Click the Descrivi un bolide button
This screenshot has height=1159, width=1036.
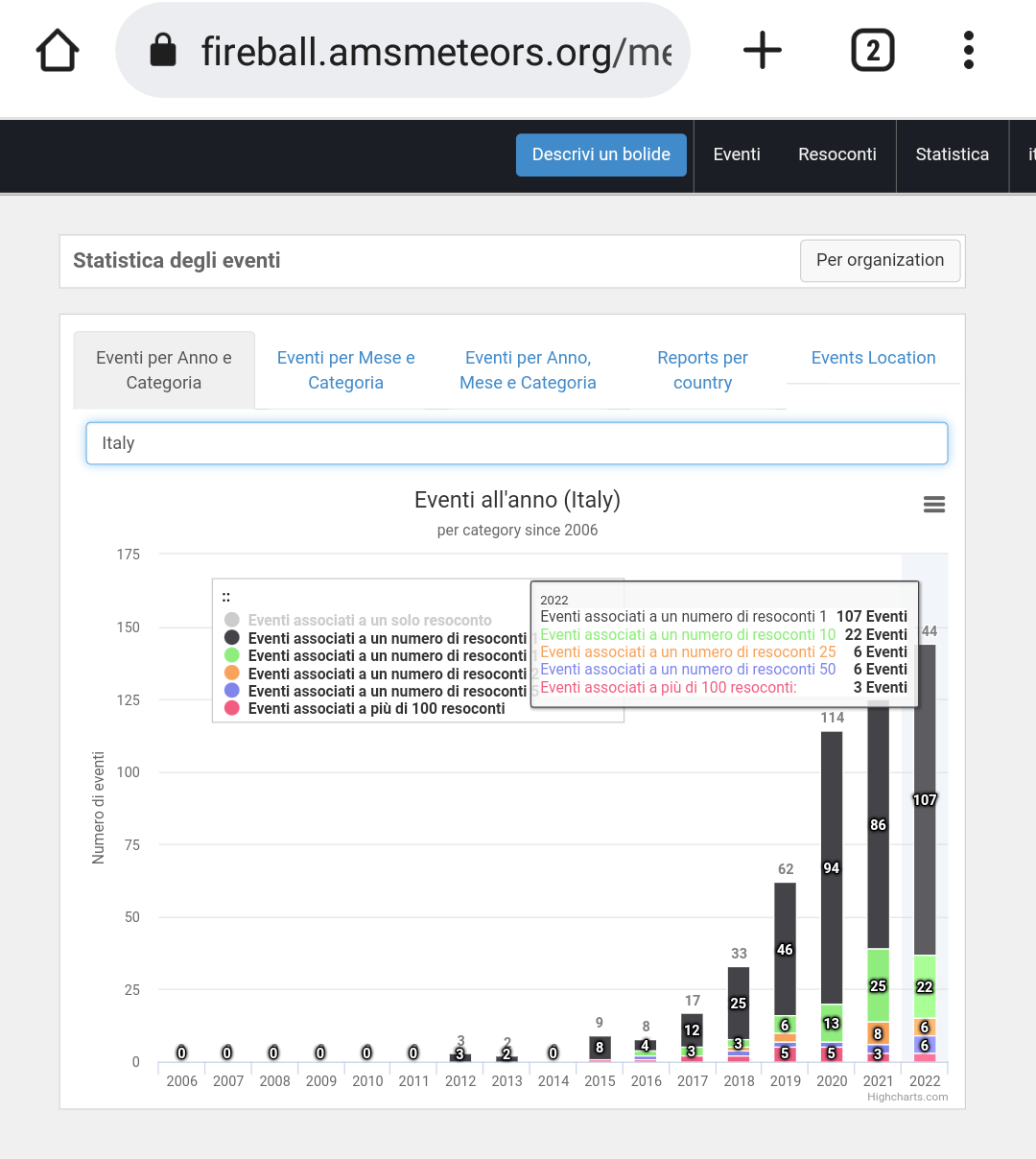[600, 154]
